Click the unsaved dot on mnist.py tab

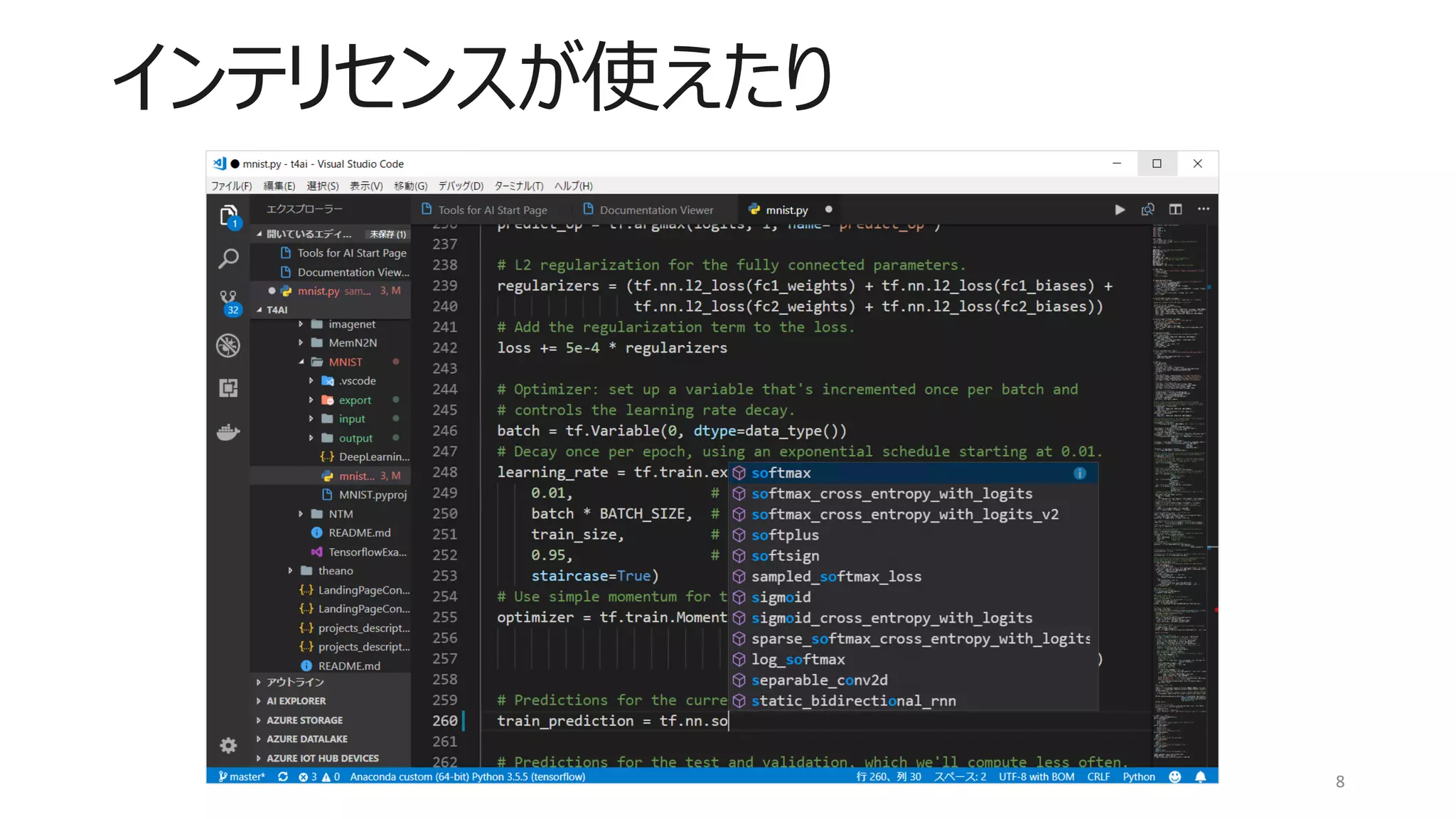828,210
